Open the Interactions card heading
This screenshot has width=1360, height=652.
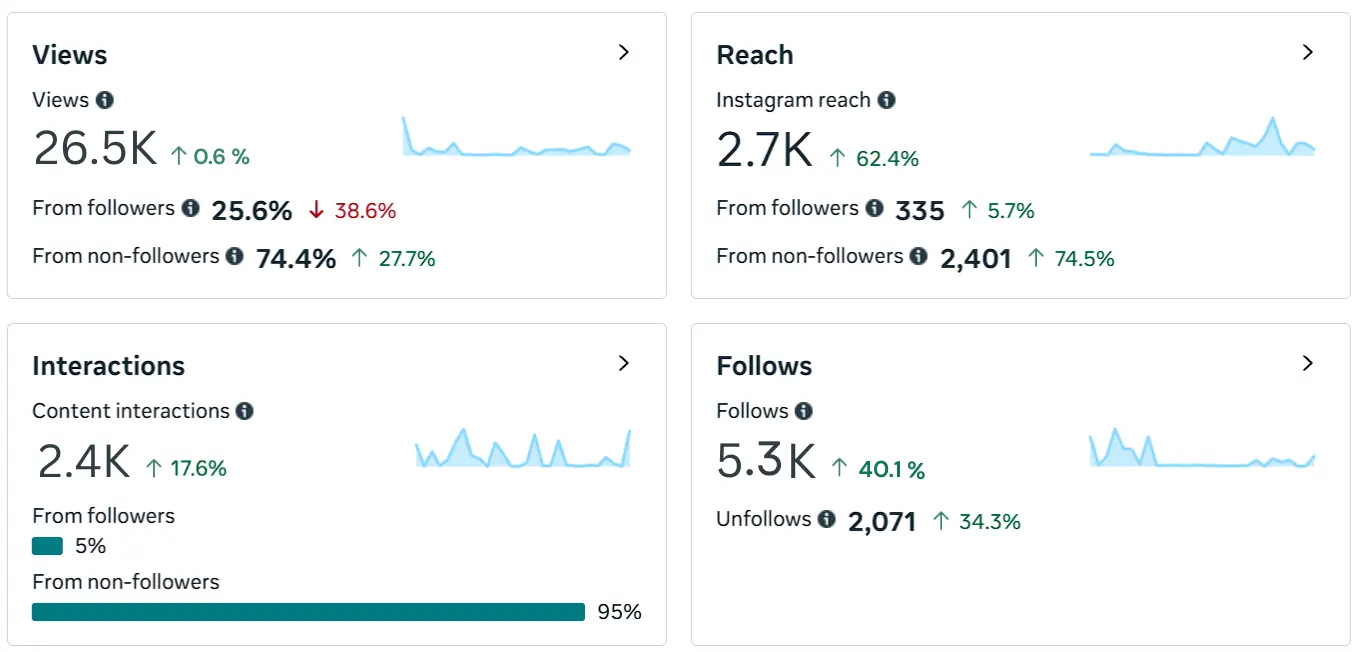[x=108, y=366]
